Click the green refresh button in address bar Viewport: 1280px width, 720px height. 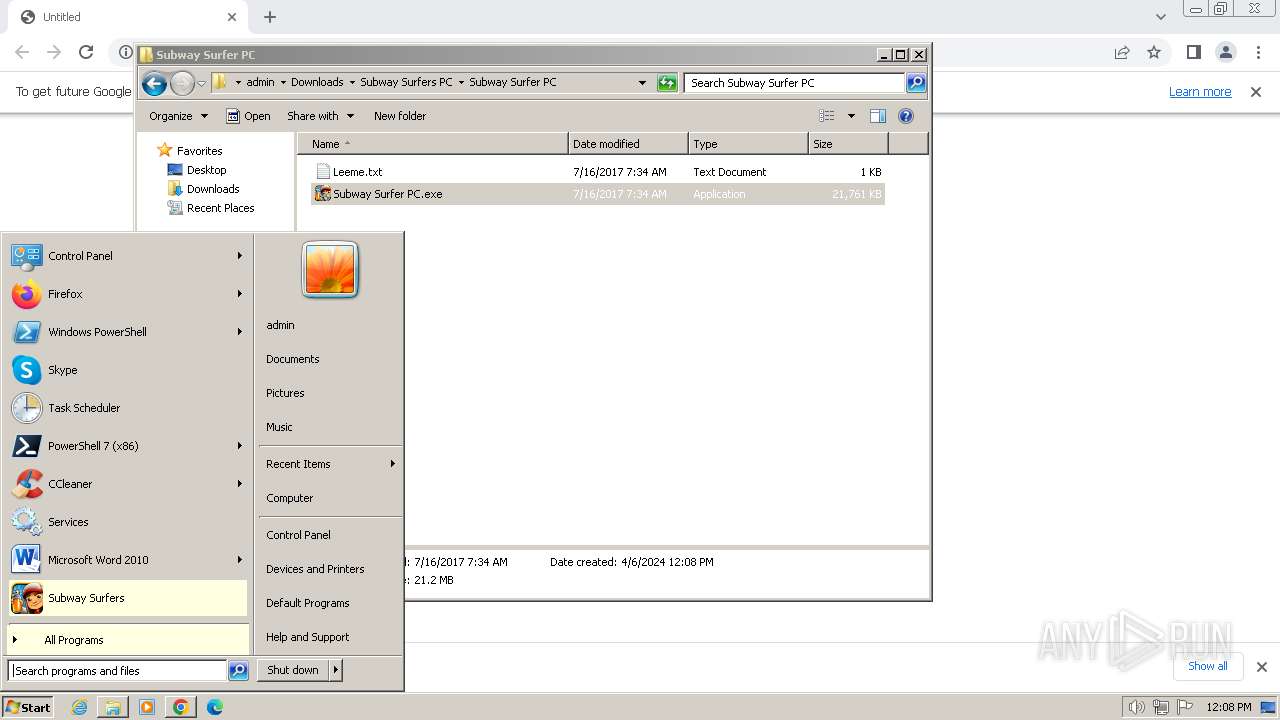(x=667, y=83)
